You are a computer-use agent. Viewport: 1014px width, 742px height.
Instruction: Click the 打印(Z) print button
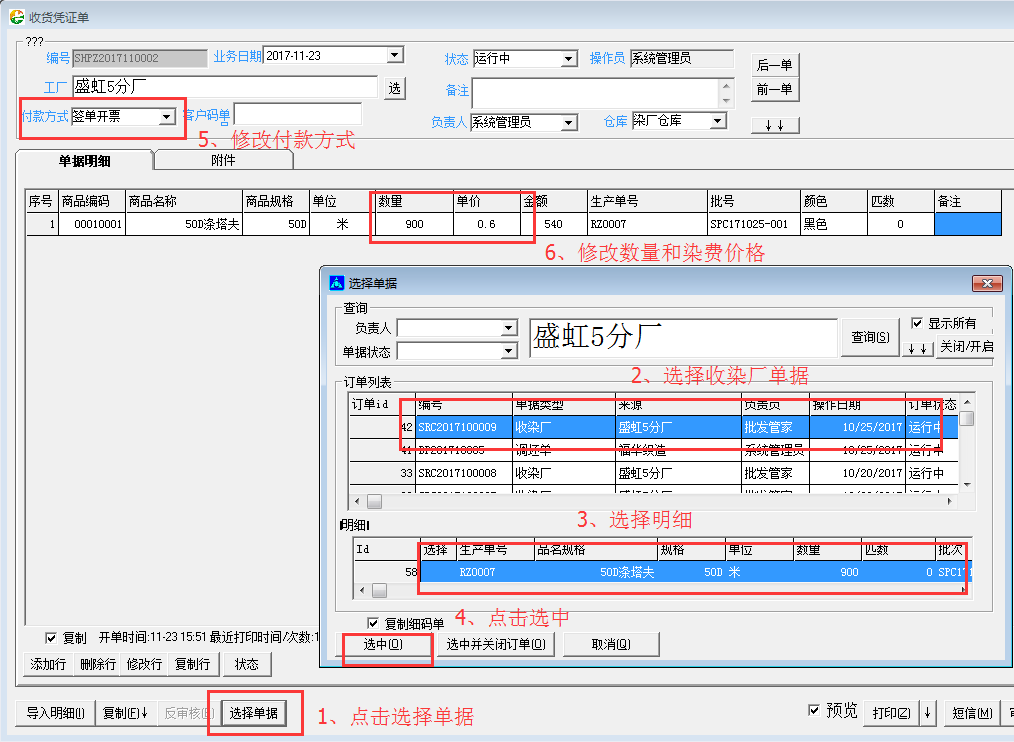pyautogui.click(x=892, y=713)
